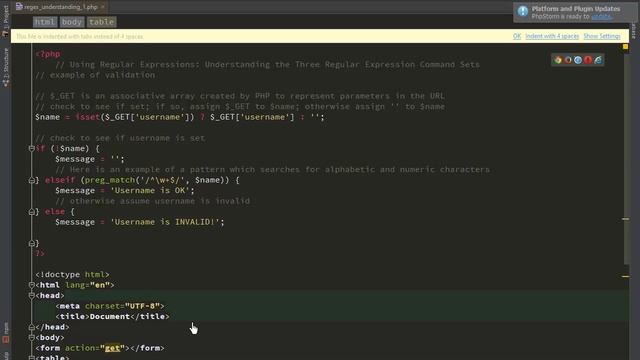Open the npm tool window
This screenshot has height=360, width=640.
click(5, 333)
